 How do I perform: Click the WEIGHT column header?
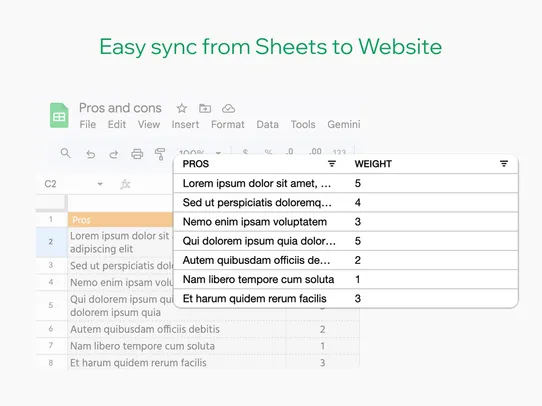pos(373,164)
